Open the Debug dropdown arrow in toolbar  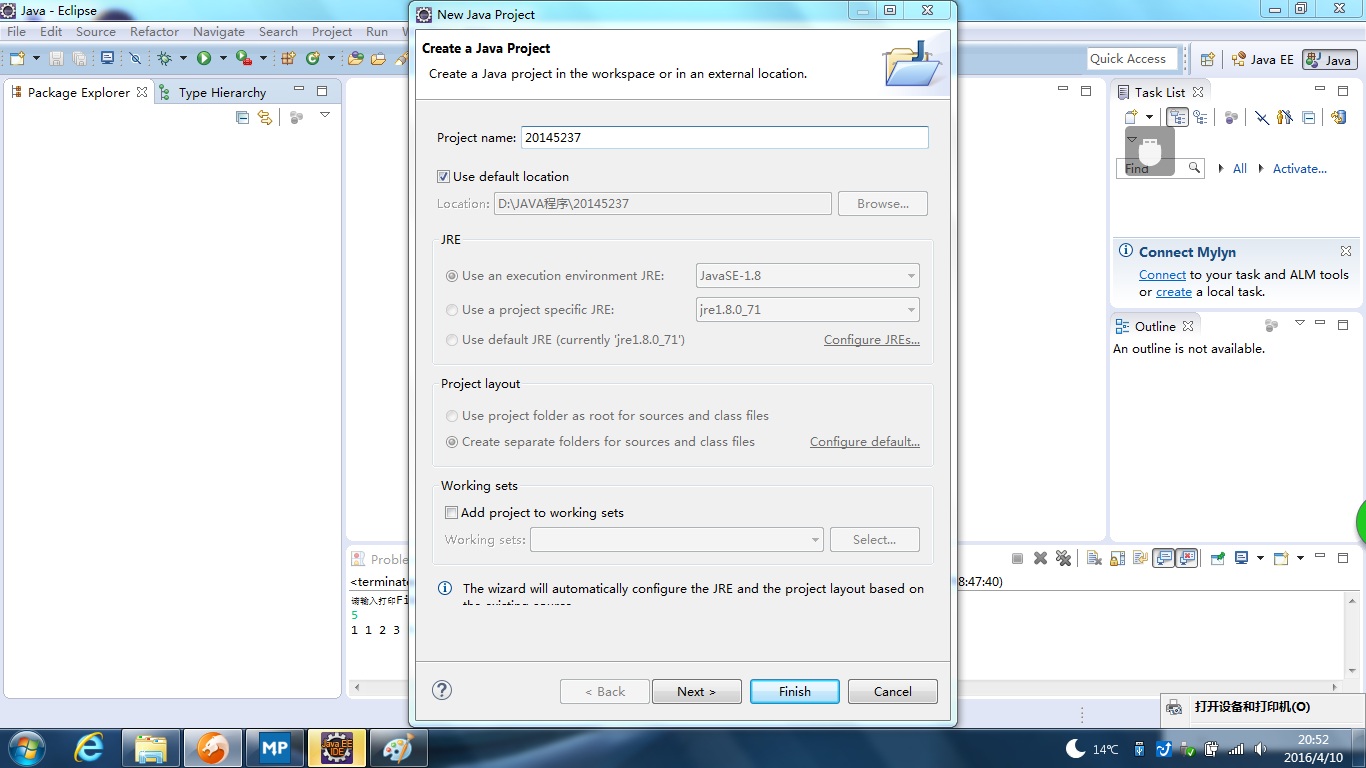183,58
